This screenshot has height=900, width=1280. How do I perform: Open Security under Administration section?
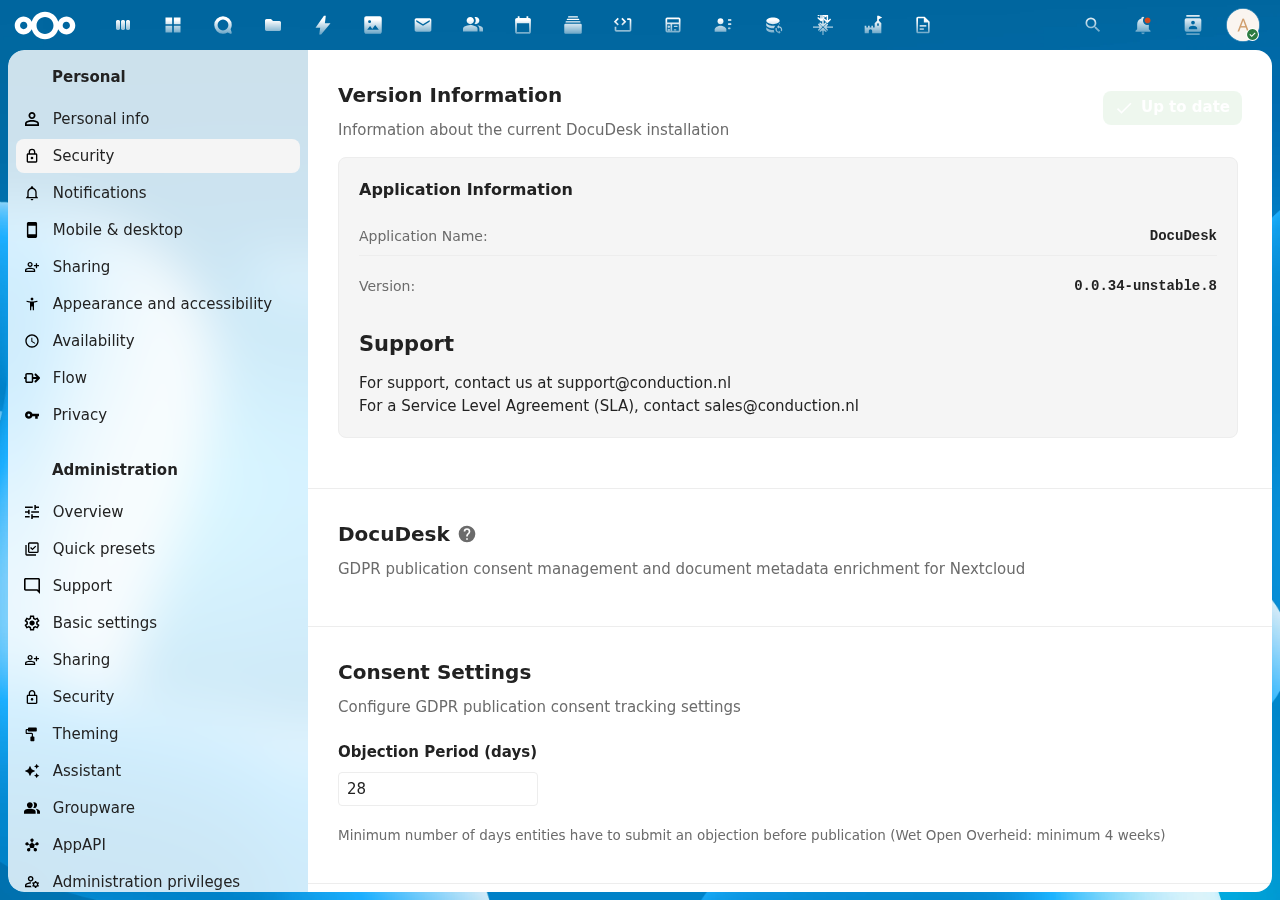(158, 697)
